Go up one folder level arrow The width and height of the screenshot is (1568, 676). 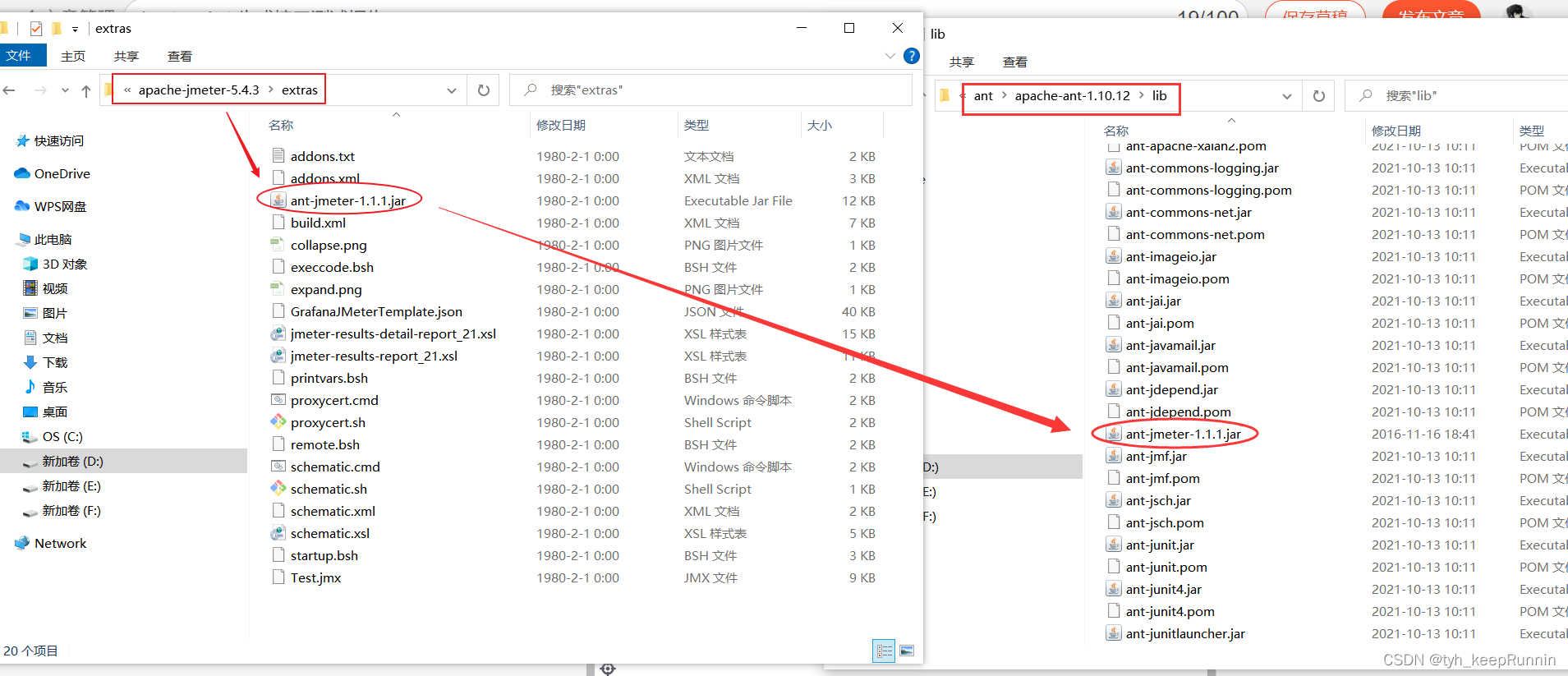click(86, 90)
